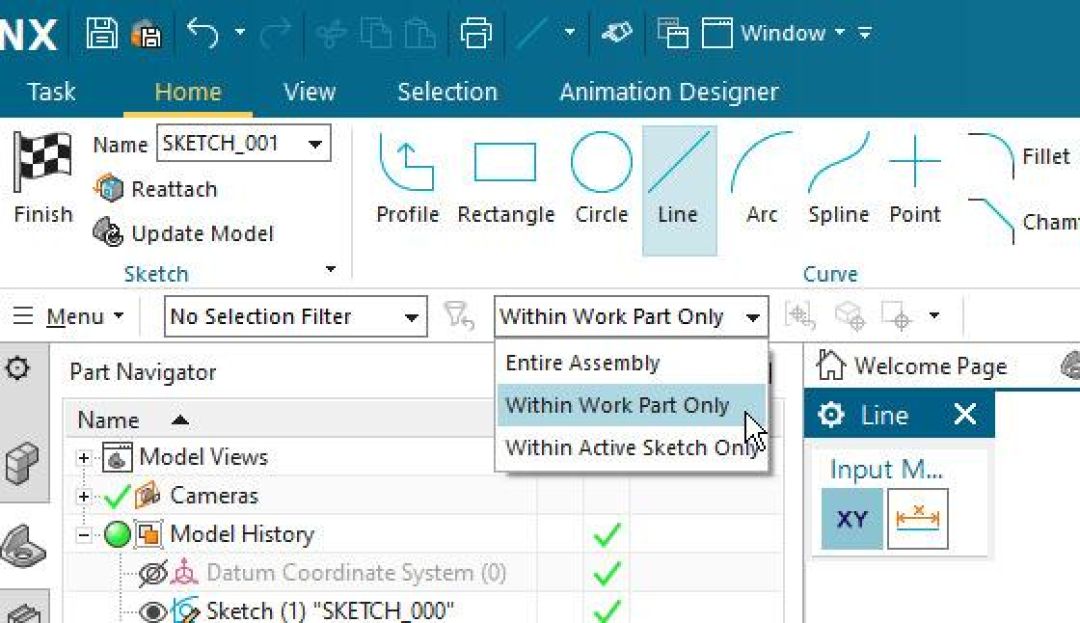Expand the Model Views node
The width and height of the screenshot is (1080, 623).
tap(83, 458)
